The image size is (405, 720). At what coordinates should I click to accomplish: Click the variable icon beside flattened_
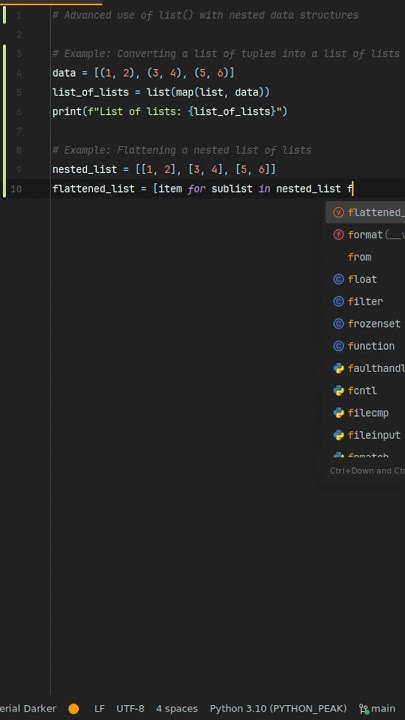(x=338, y=212)
